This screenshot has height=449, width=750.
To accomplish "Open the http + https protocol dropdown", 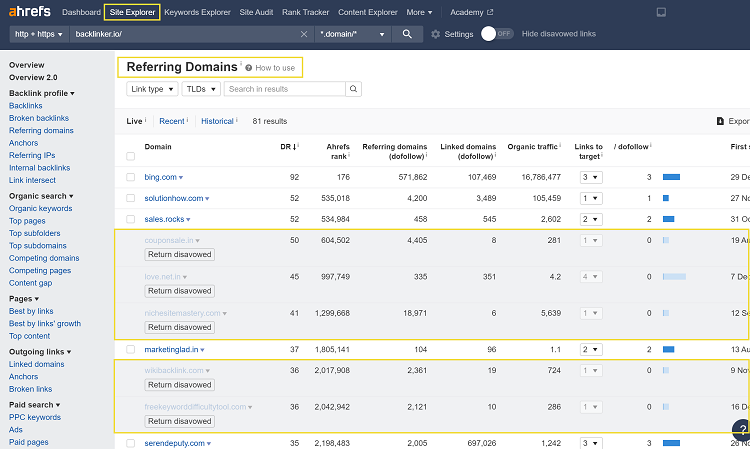I will 39,34.
